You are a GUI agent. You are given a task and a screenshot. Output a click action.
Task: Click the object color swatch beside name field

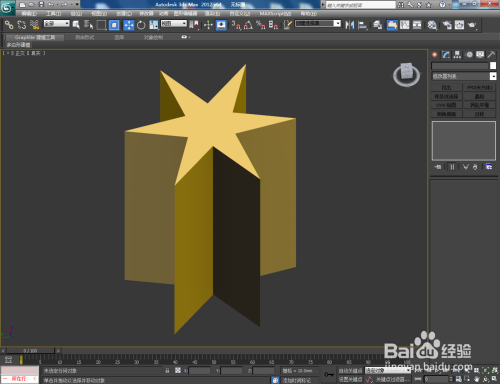(493, 66)
